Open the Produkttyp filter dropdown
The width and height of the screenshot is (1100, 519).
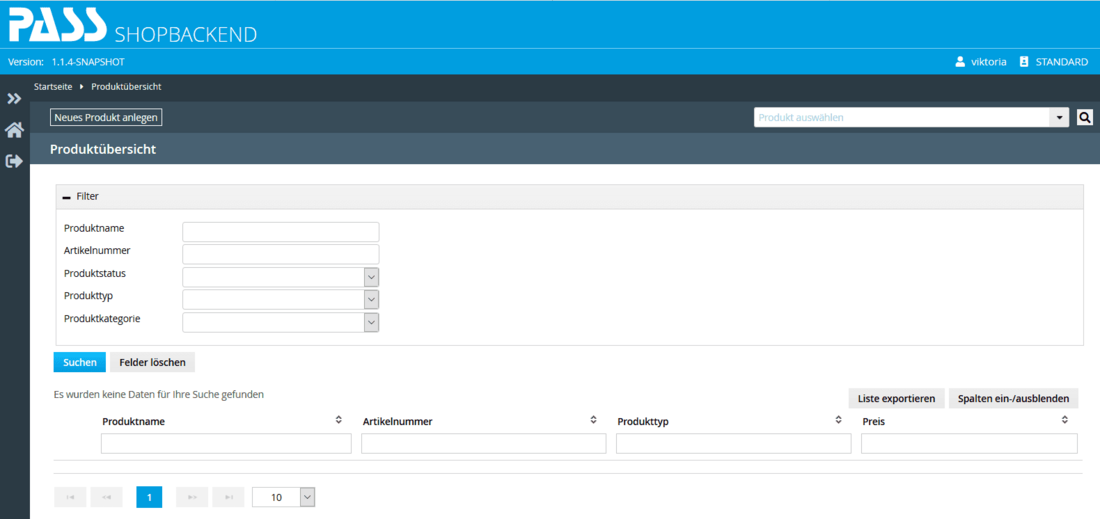coord(372,299)
